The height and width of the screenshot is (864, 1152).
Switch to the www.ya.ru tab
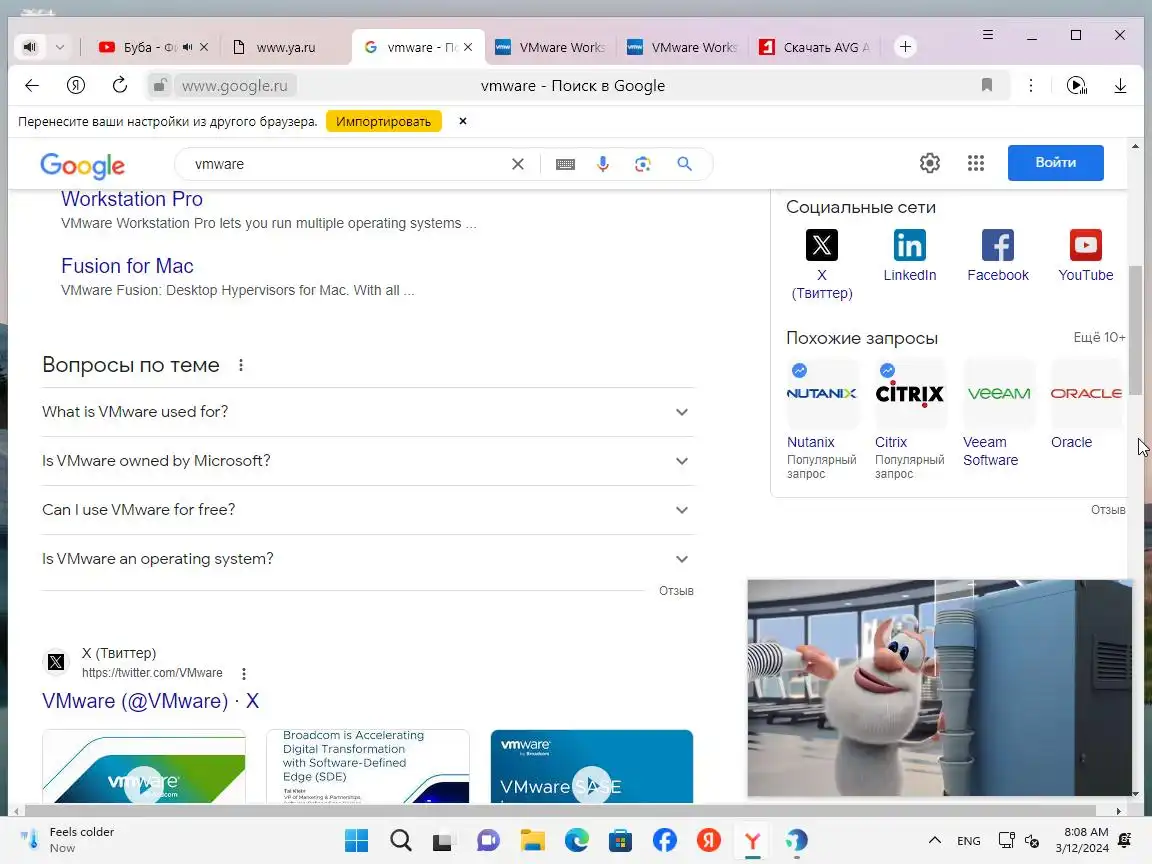(283, 47)
